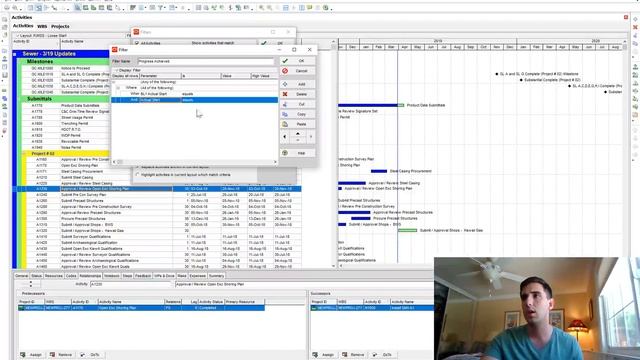This screenshot has height=360, width=640.
Task: Open the Steps details tab
Action: tap(127, 276)
